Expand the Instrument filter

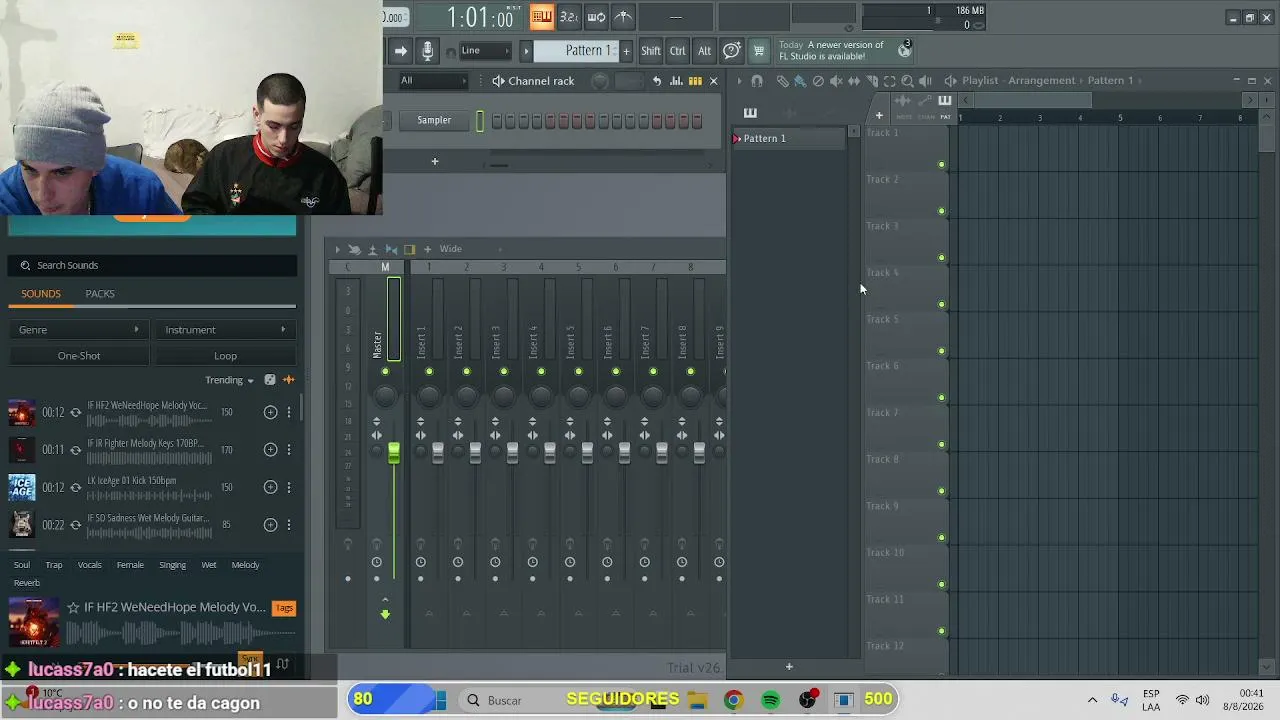(225, 330)
